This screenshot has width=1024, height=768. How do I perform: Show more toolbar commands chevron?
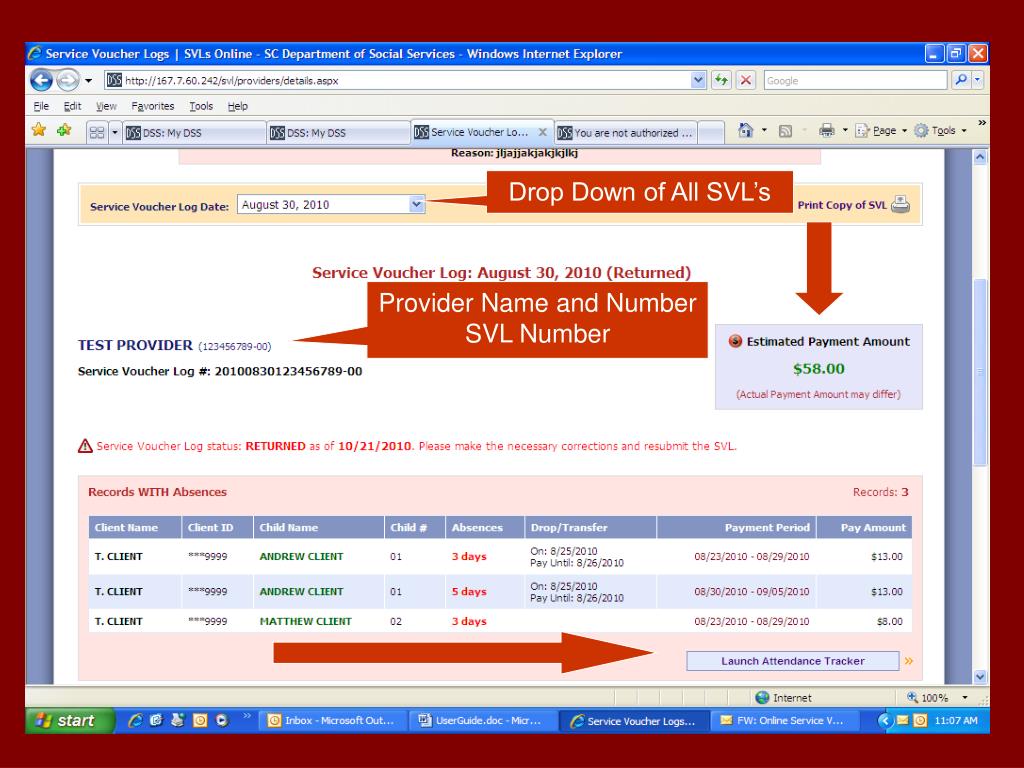982,123
